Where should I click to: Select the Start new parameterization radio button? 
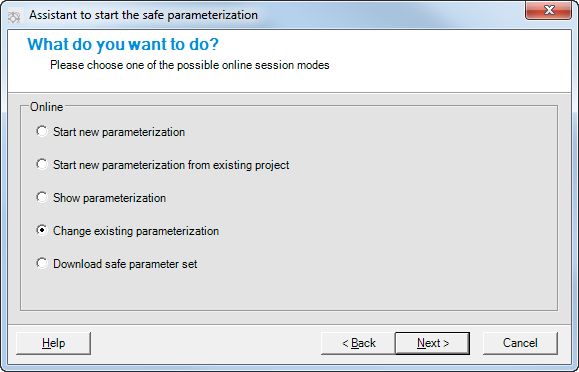(x=42, y=131)
